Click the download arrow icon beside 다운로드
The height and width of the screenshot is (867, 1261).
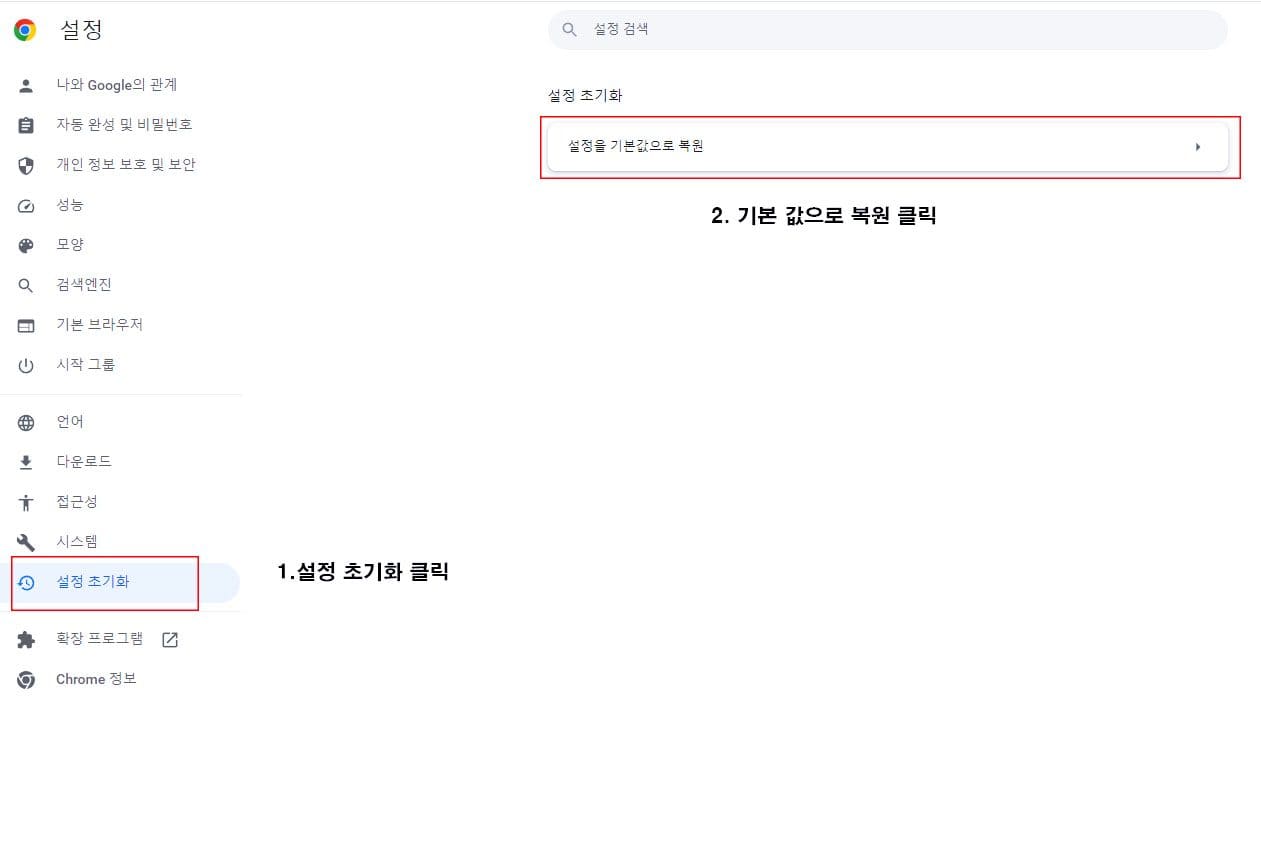pos(25,461)
